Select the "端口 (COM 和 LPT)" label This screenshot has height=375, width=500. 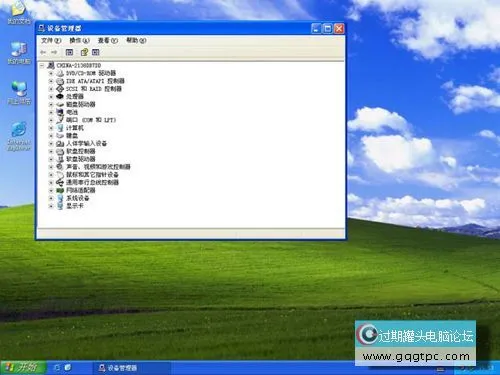pos(91,120)
